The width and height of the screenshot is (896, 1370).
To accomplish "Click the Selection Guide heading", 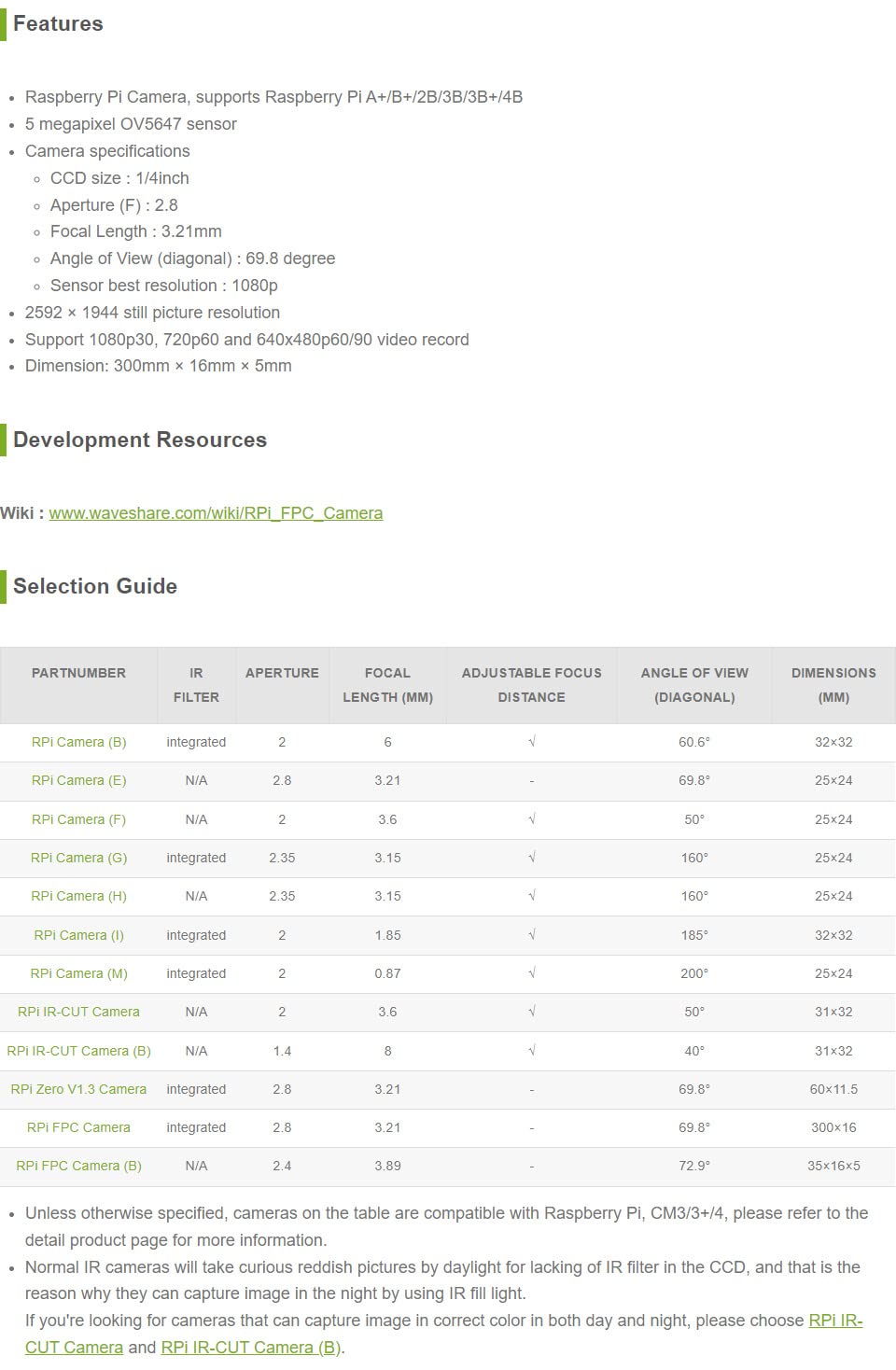I will click(95, 586).
